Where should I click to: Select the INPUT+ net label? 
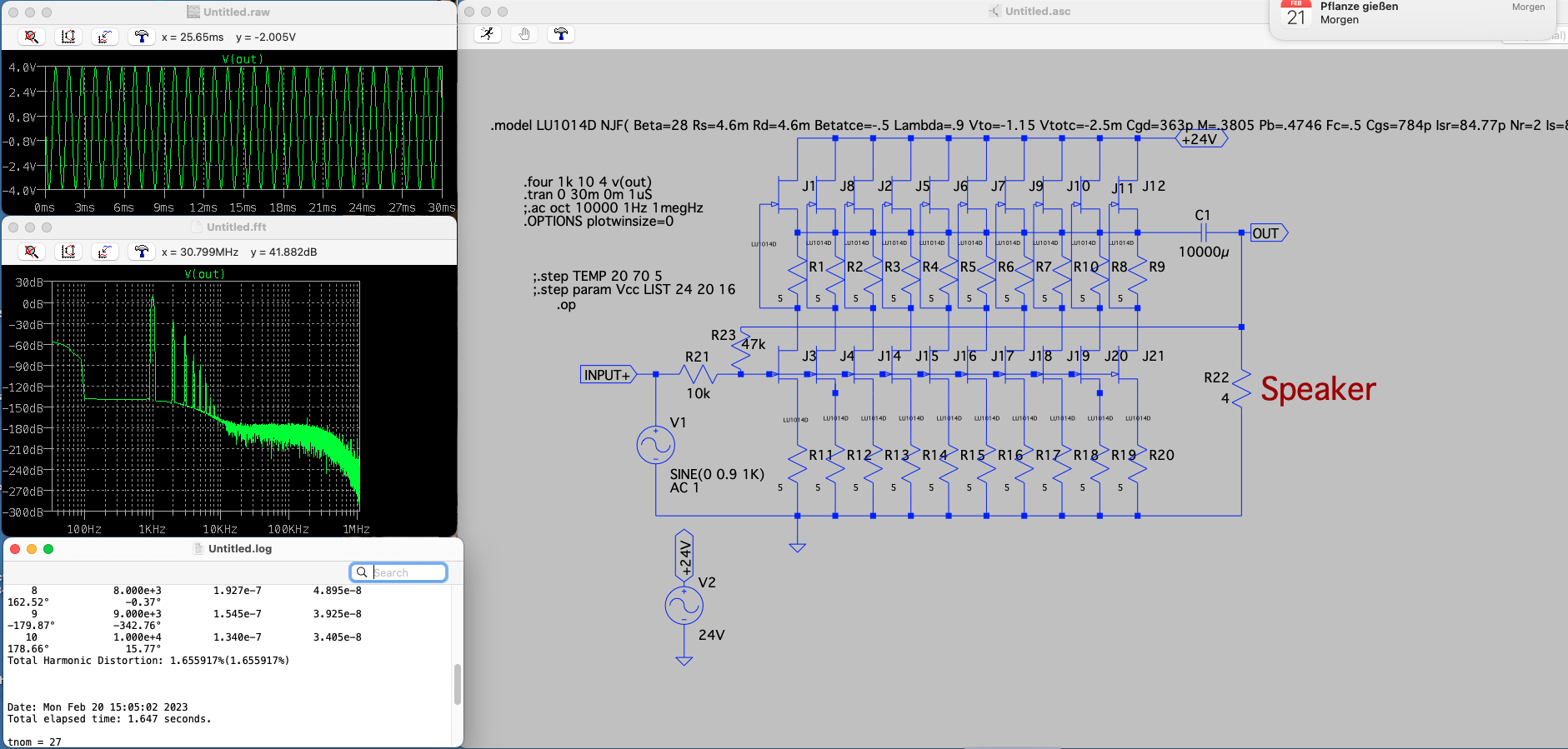[x=608, y=375]
